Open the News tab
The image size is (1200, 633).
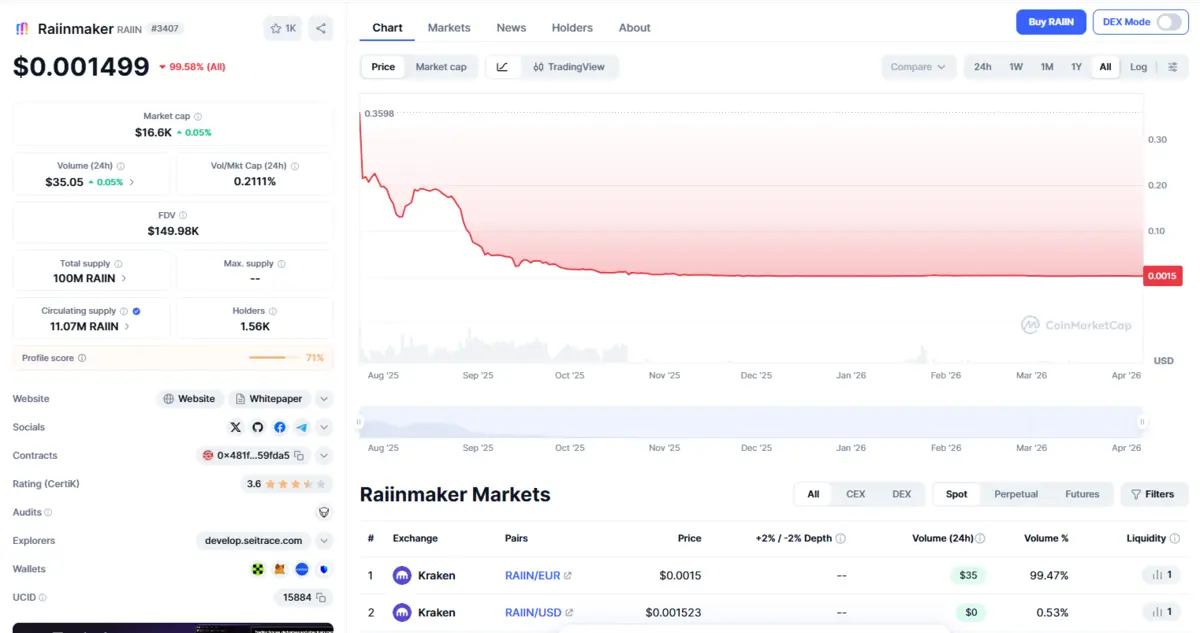coord(511,28)
